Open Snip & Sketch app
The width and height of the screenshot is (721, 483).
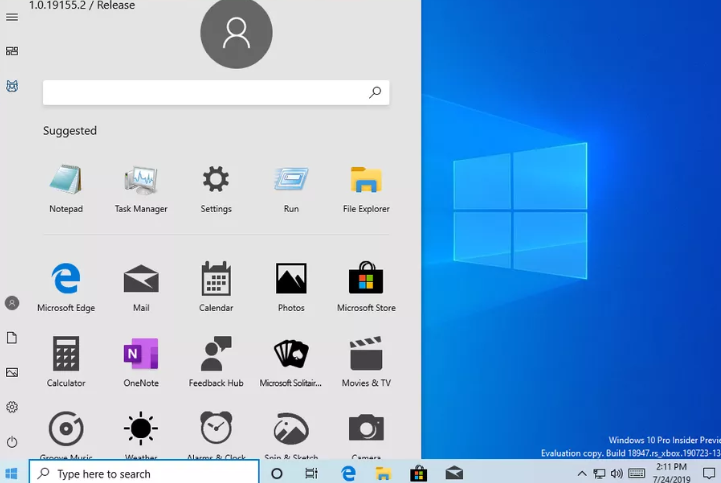tap(291, 435)
